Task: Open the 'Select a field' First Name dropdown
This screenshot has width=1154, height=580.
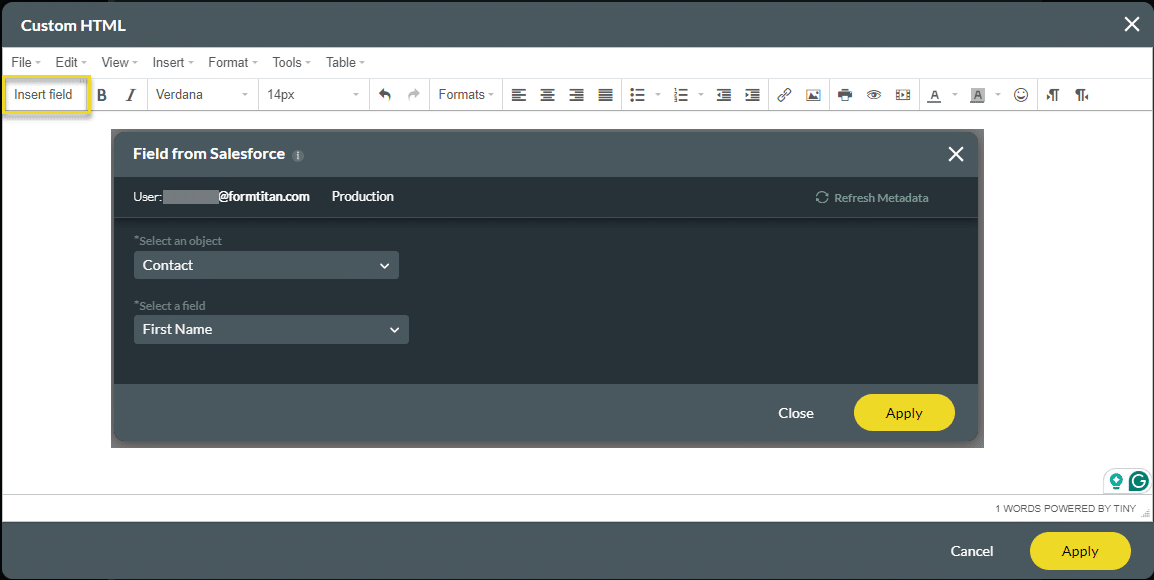Action: coord(271,329)
